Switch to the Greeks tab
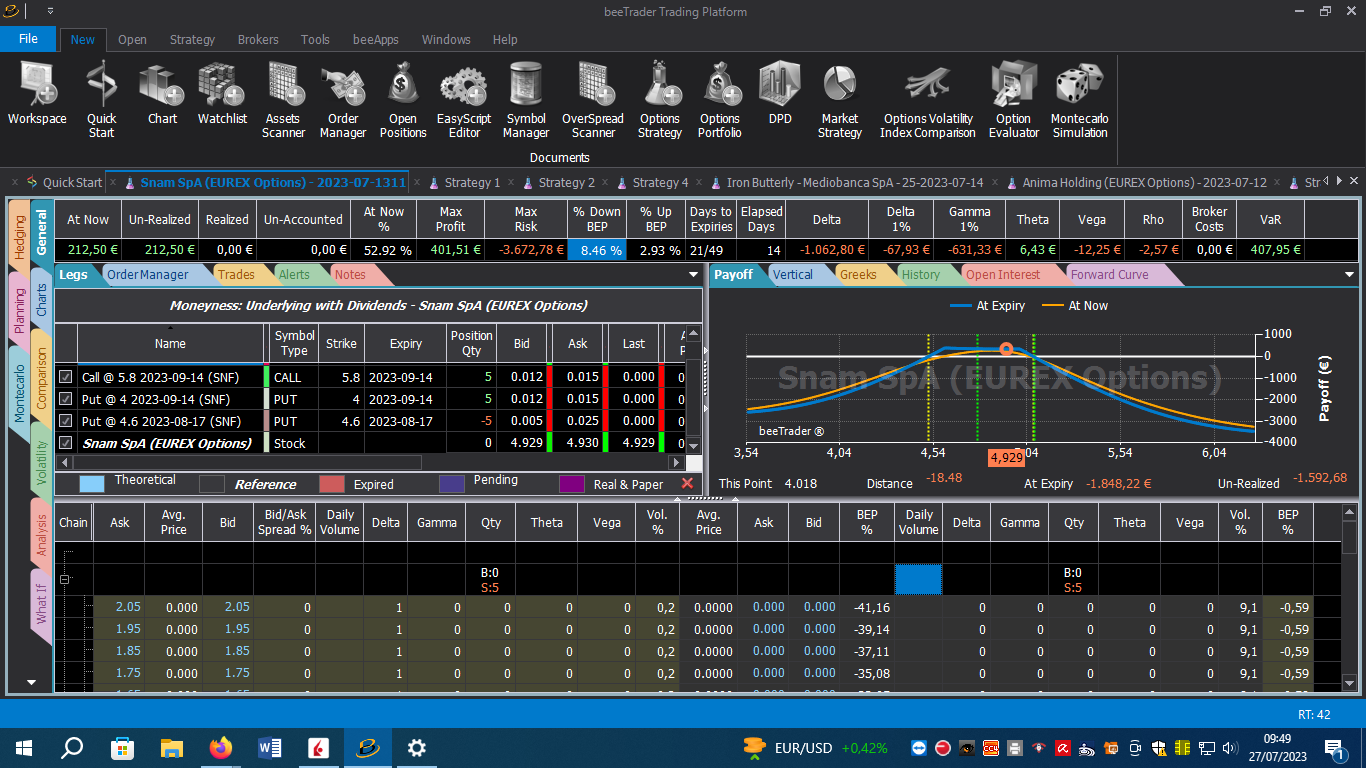The height and width of the screenshot is (768, 1366). 857,274
